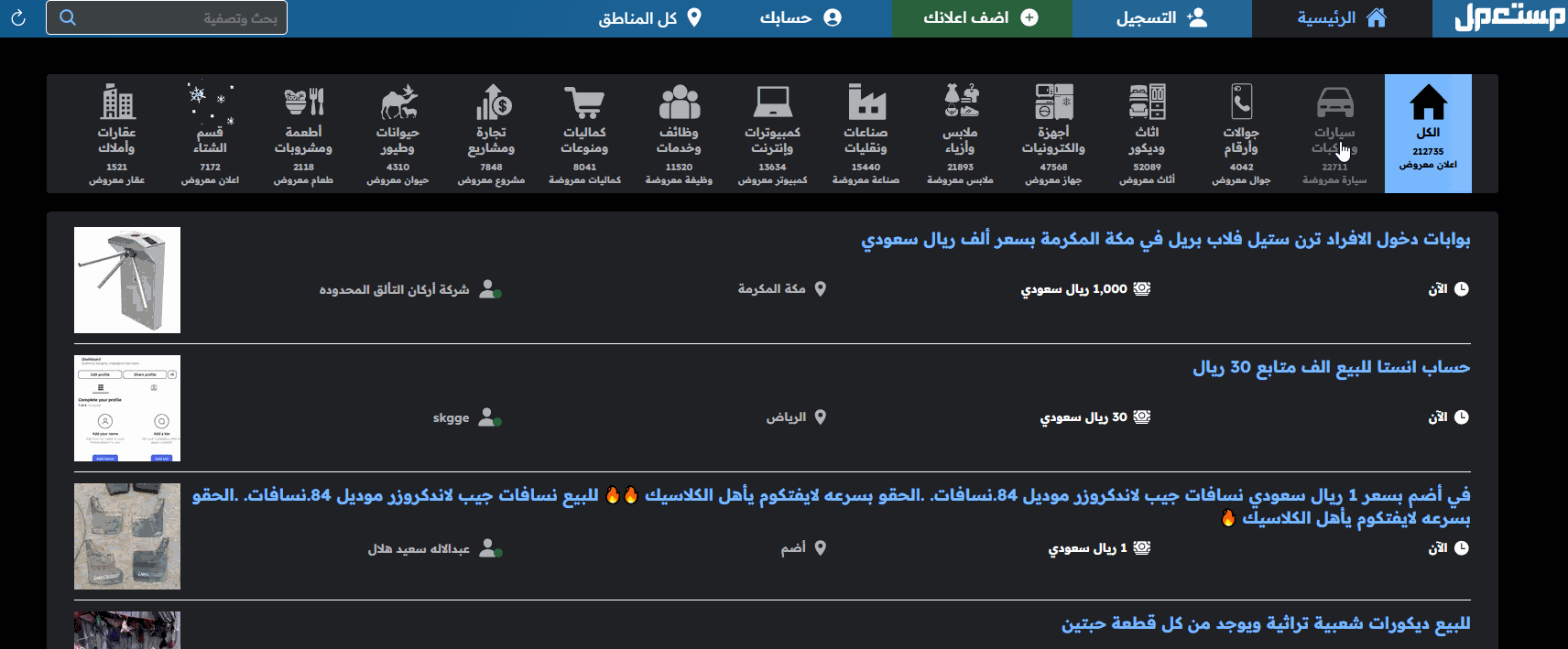1568x649 pixels.
Task: Click the cars category icon
Action: 1334,103
